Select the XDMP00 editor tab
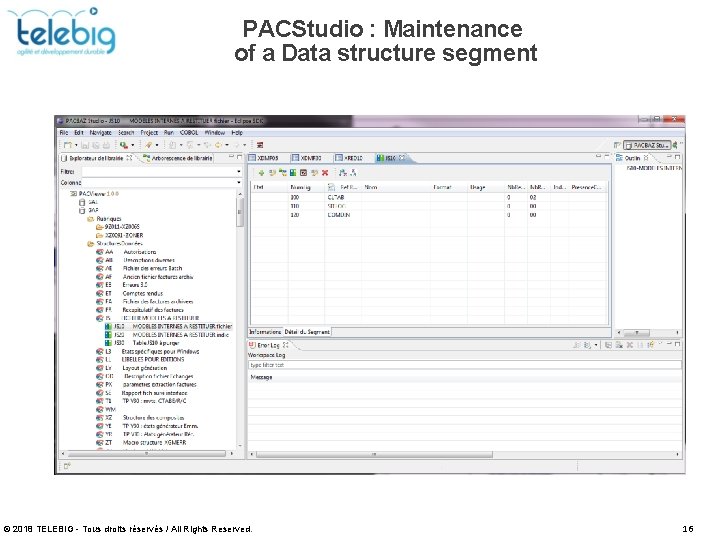The image size is (720, 540). (x=307, y=158)
